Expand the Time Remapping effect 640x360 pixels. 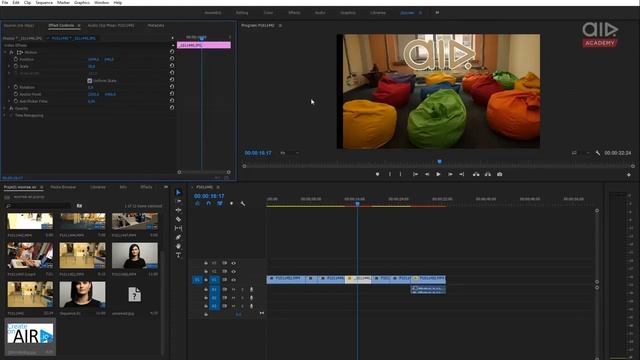point(5,116)
